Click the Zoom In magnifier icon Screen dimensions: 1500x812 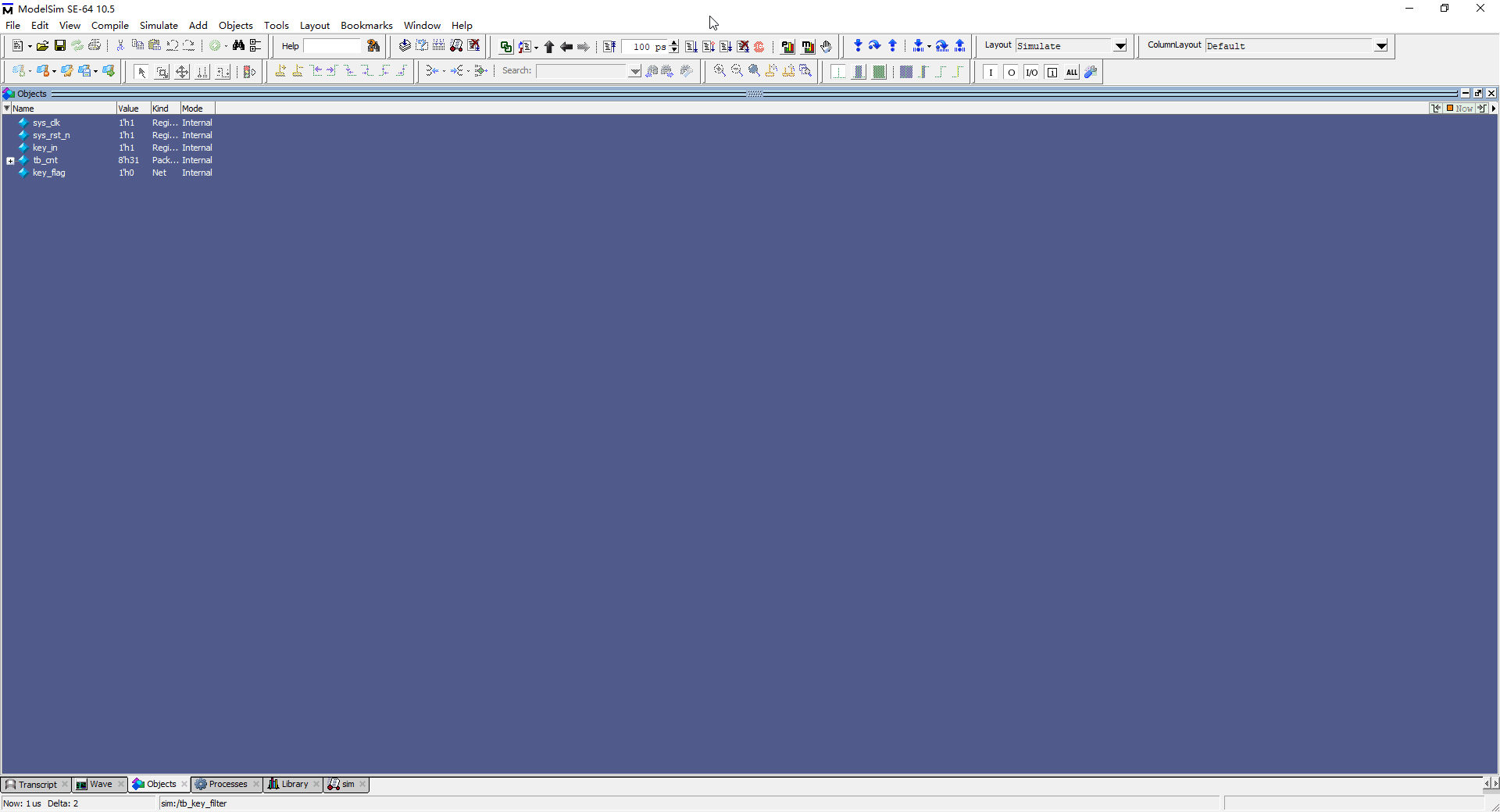coord(720,71)
